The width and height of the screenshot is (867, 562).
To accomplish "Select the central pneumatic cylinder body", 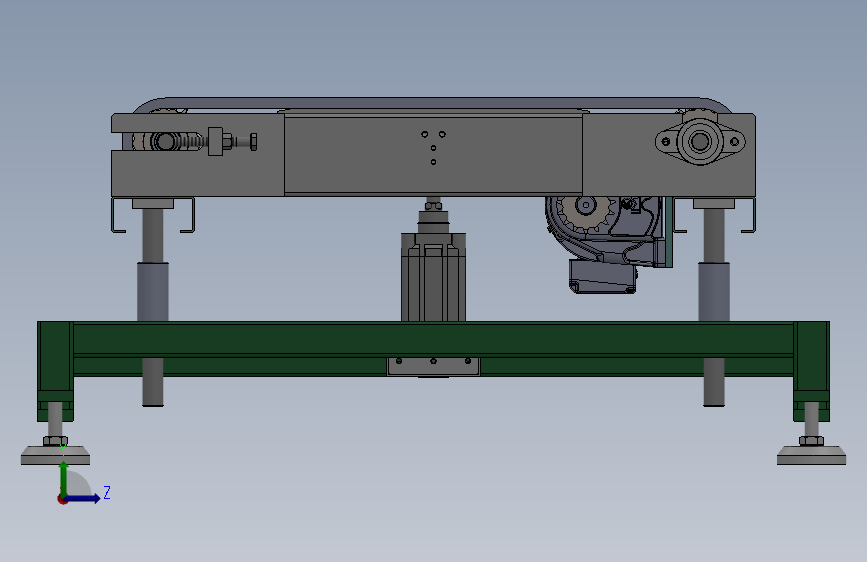I will point(434,277).
